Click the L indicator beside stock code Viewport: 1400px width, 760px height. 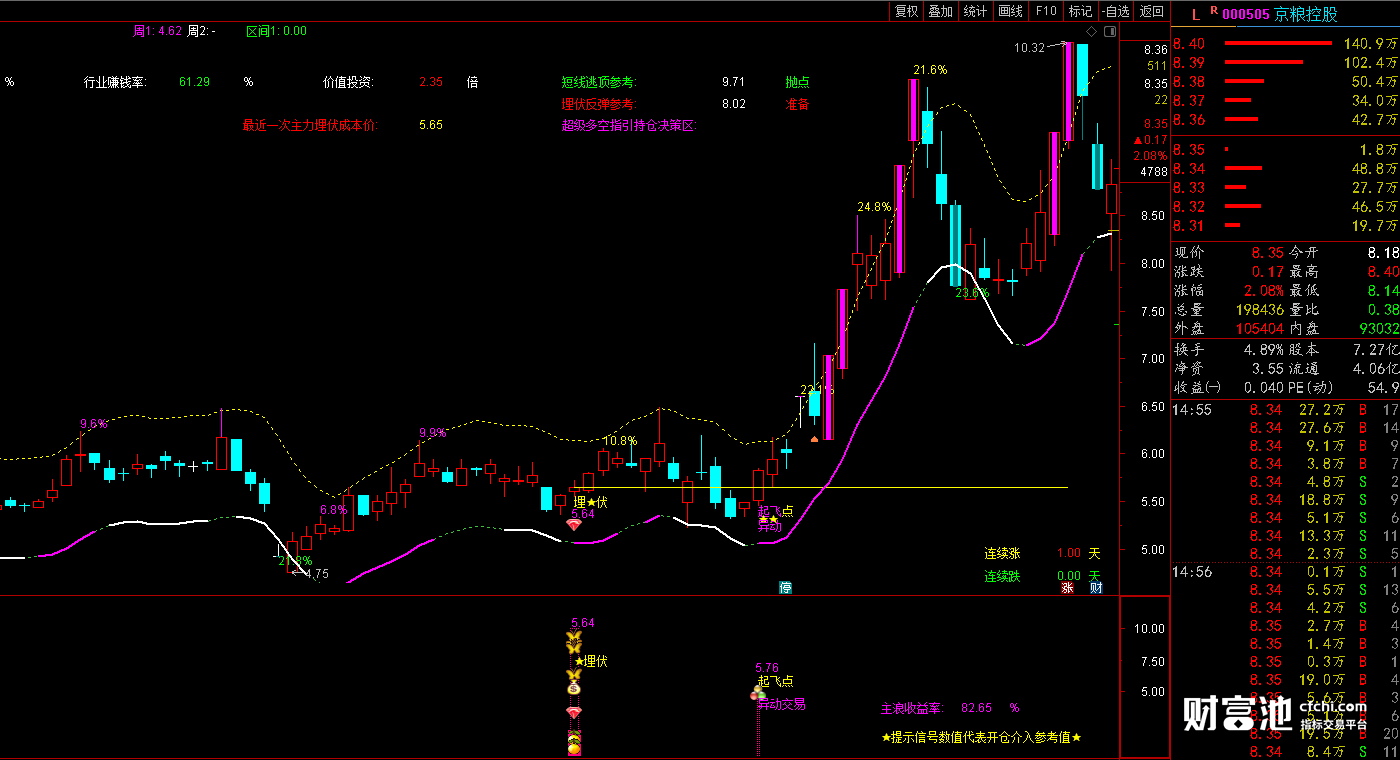(1195, 14)
